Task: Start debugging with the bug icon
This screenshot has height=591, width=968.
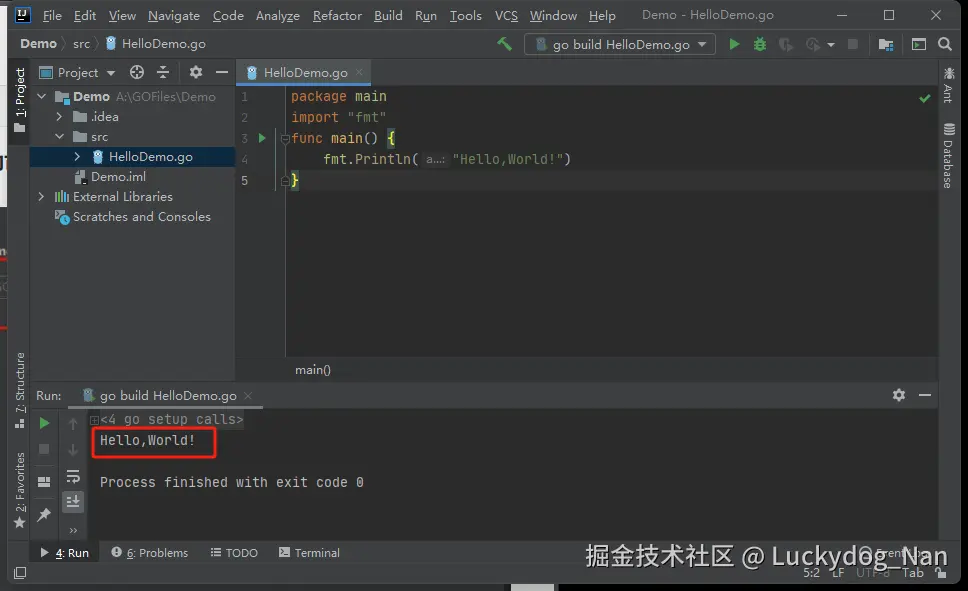Action: [760, 44]
